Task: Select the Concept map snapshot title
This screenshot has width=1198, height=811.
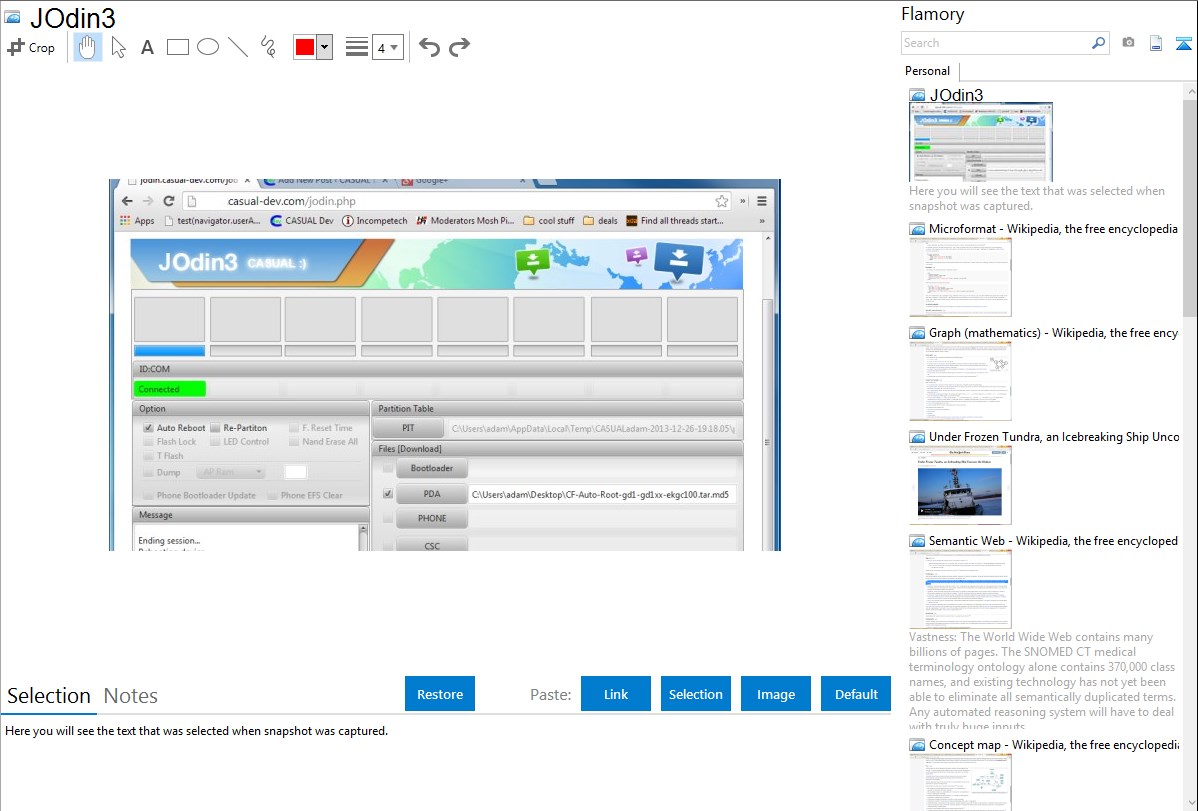Action: pyautogui.click(x=1054, y=744)
